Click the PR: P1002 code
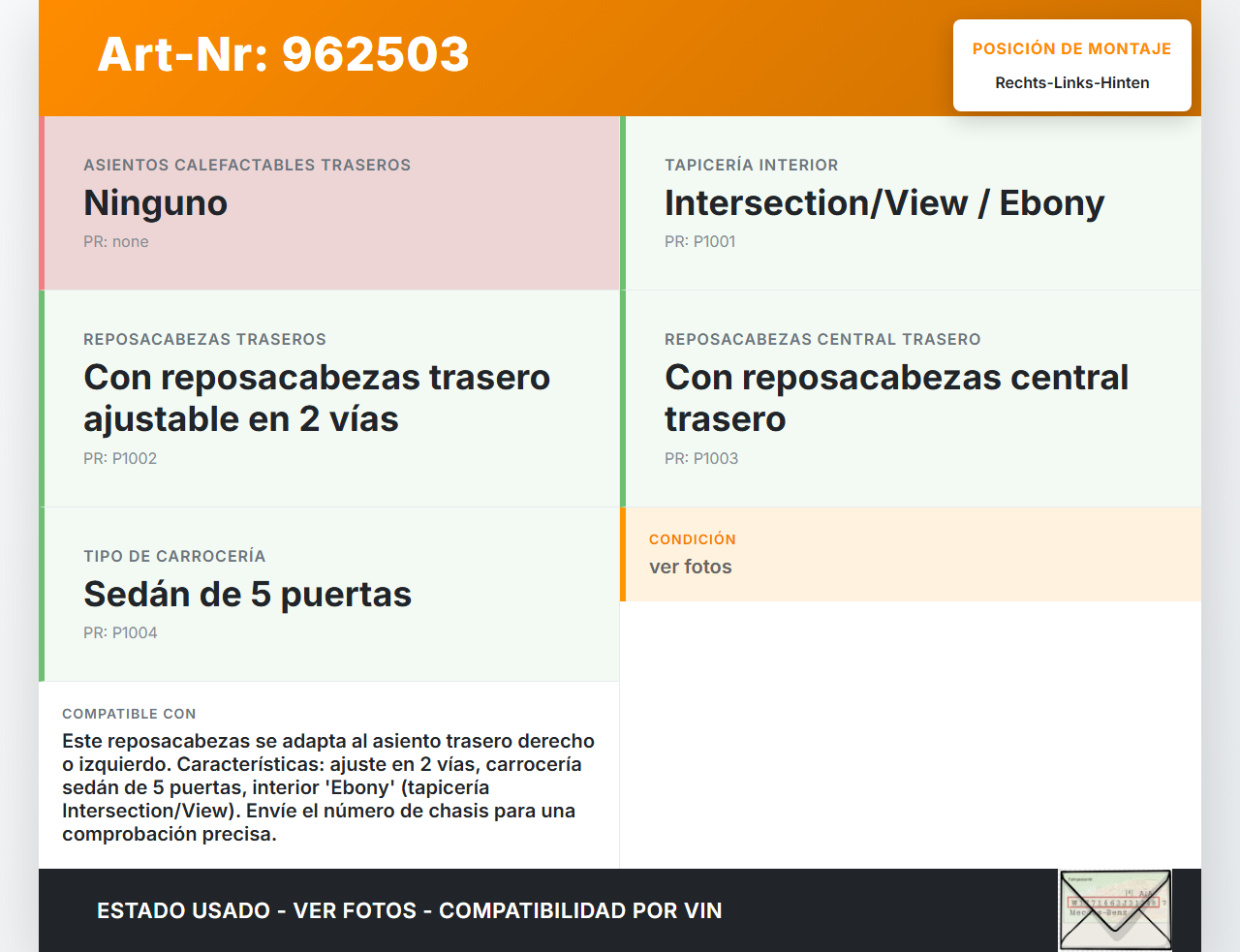Image resolution: width=1240 pixels, height=952 pixels. pos(120,458)
